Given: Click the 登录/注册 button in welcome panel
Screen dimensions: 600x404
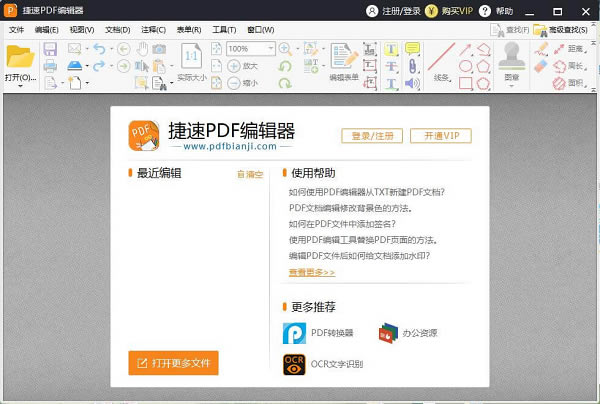Looking at the screenshot, I should [372, 136].
